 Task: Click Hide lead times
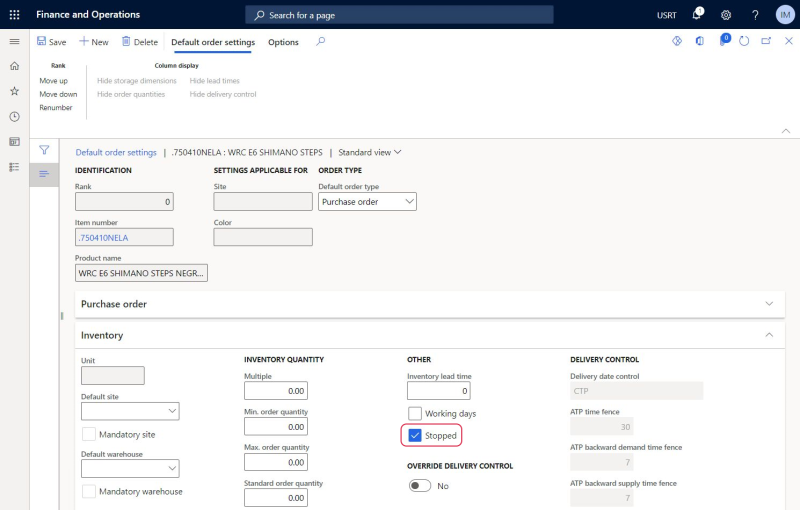(x=215, y=81)
